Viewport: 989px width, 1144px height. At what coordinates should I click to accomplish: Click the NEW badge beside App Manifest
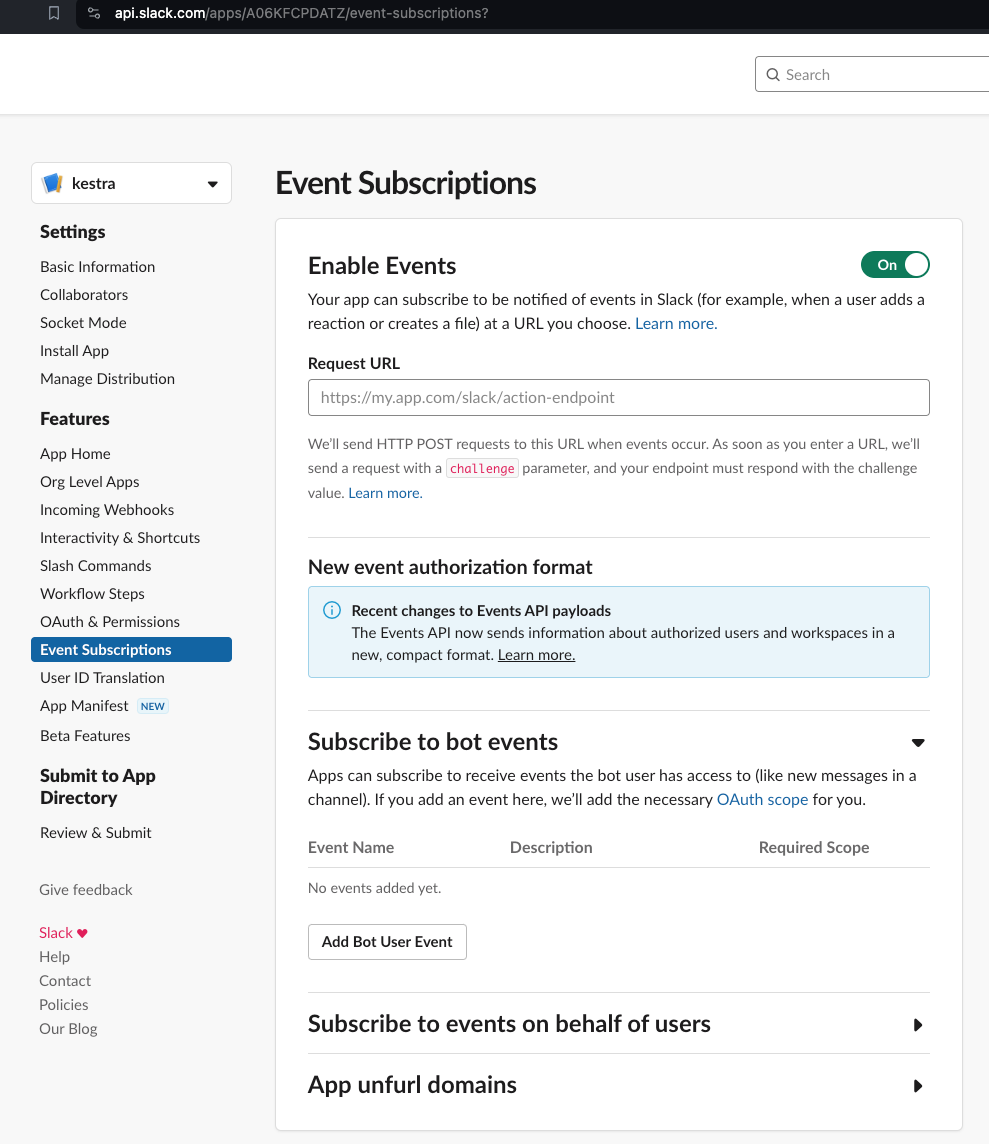(153, 706)
